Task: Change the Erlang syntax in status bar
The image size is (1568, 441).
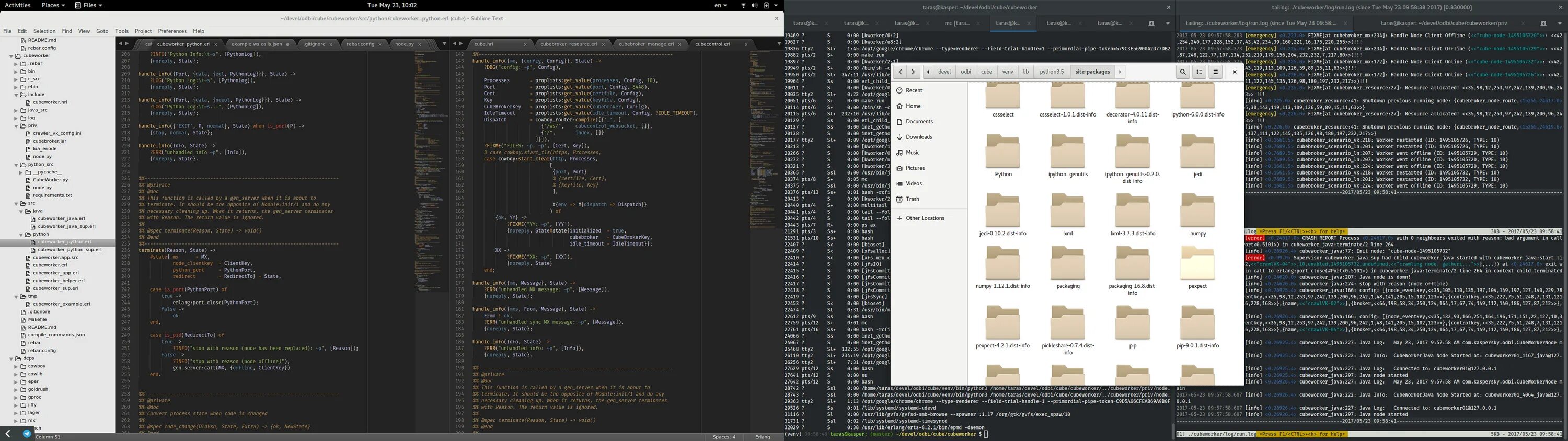Action: 763,437
